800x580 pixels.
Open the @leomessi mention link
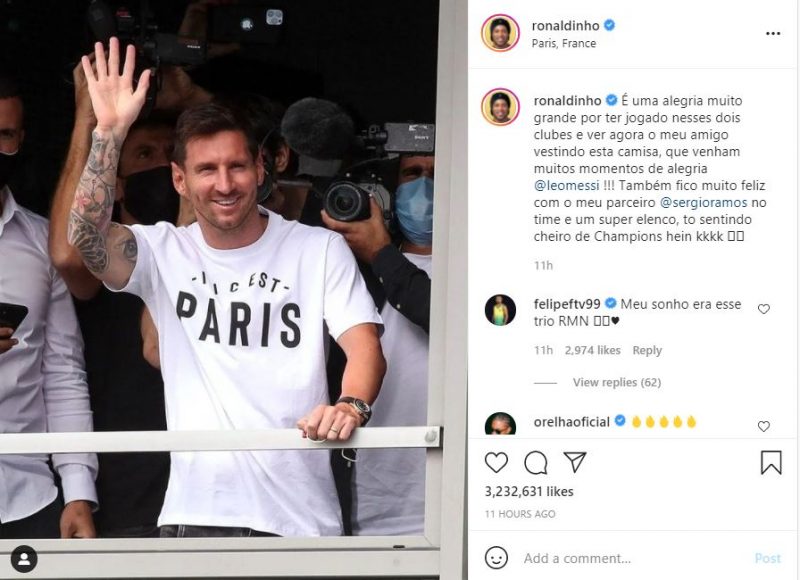[x=566, y=185]
